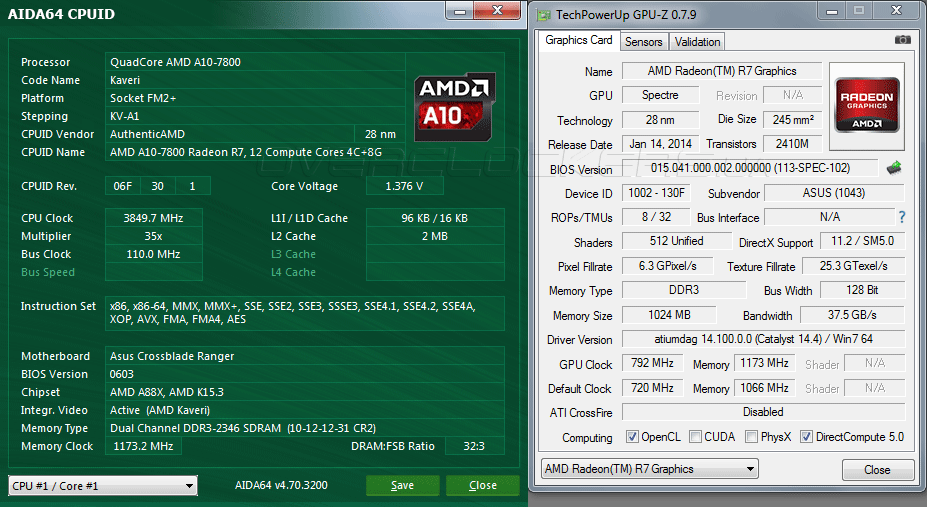Switch to the Graphics Card tab
927x507 pixels.
click(578, 40)
